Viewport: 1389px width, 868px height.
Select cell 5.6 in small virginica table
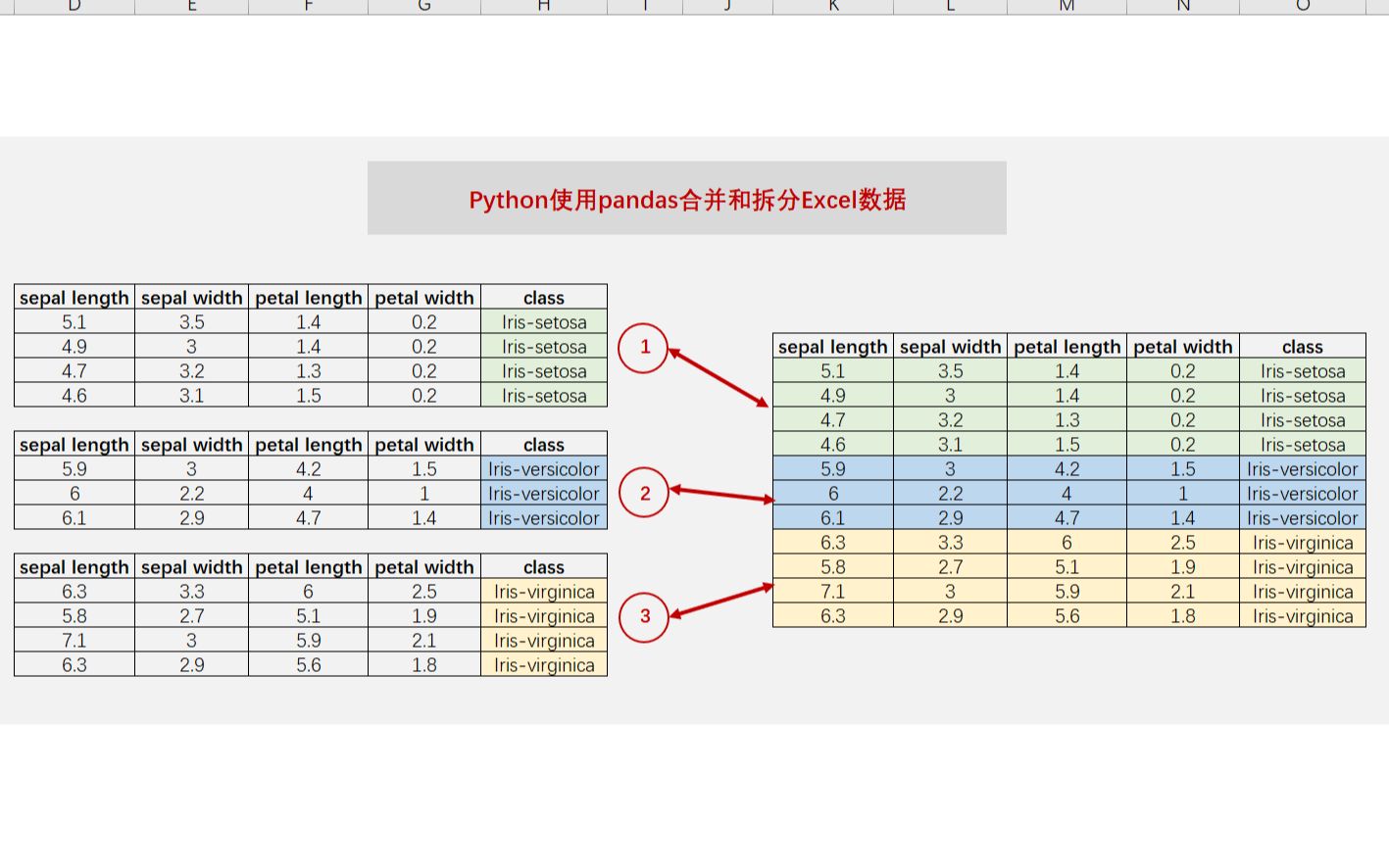coord(308,664)
